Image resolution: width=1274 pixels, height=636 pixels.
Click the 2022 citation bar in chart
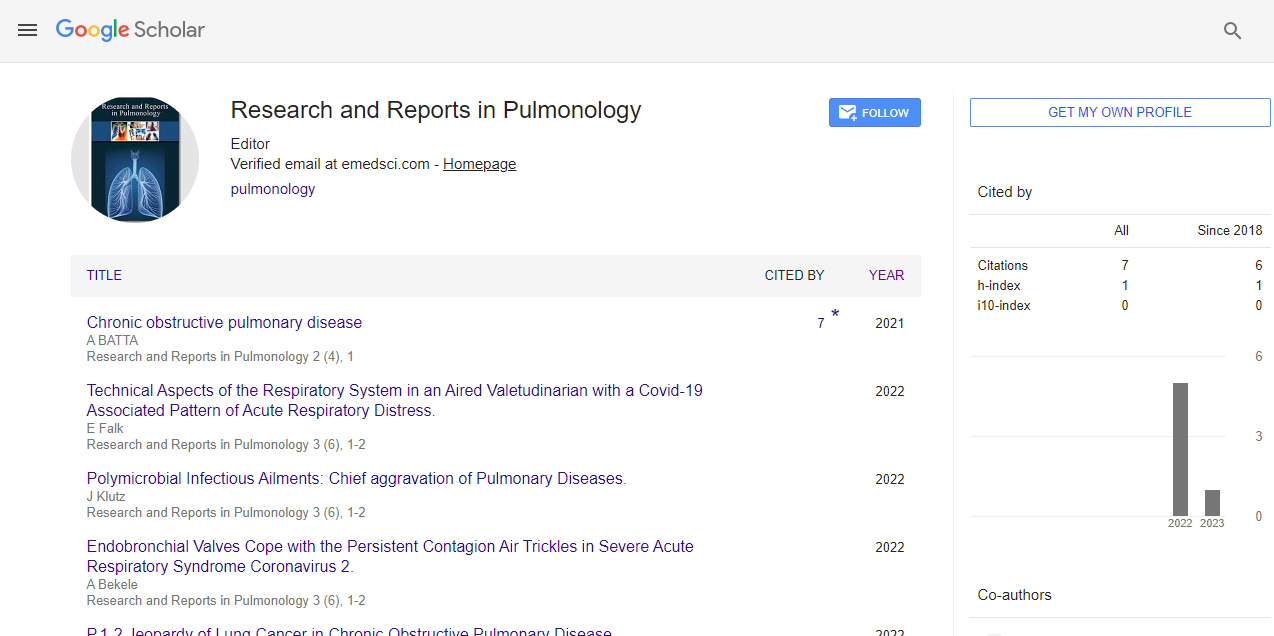pos(1180,449)
